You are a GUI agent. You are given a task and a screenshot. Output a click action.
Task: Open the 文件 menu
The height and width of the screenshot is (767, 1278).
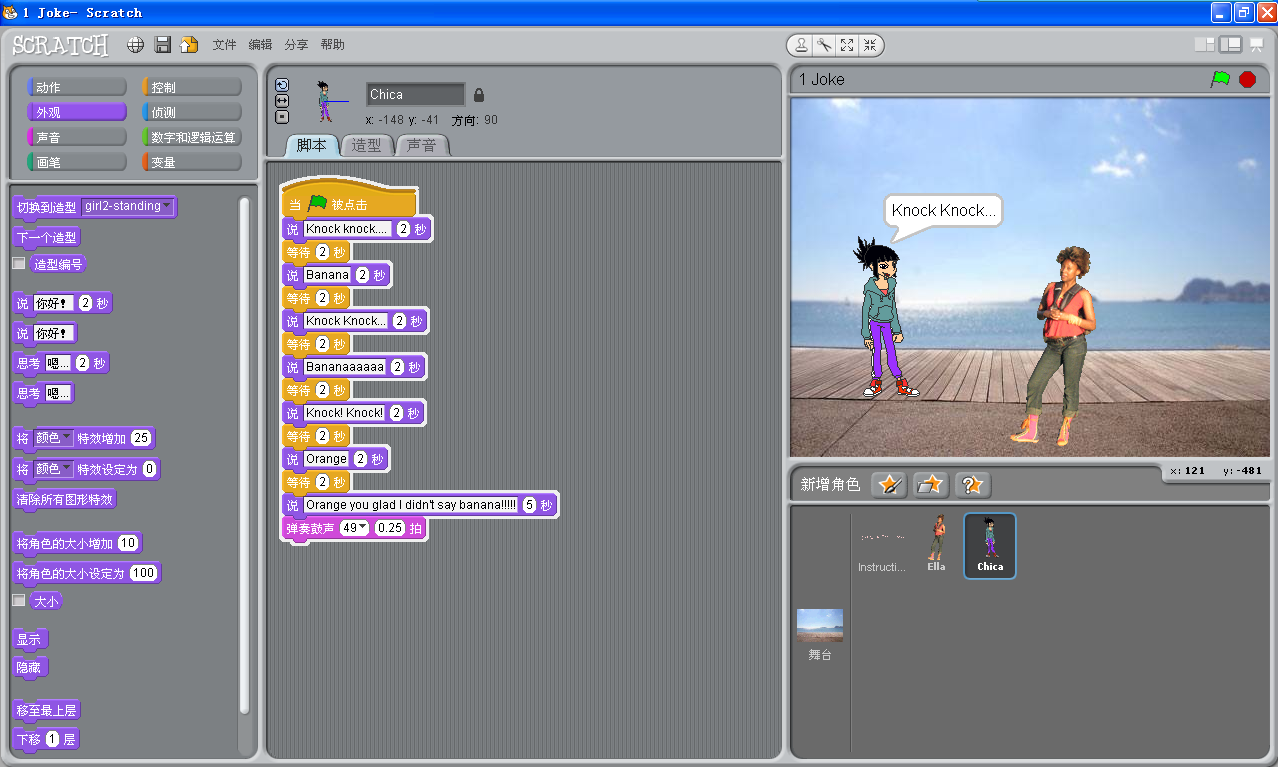coord(224,45)
